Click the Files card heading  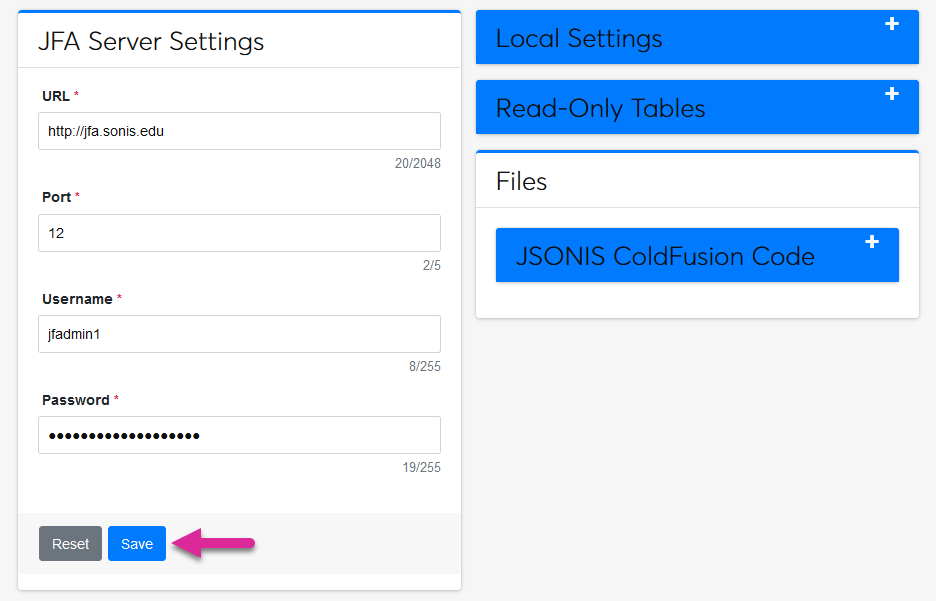tap(522, 181)
